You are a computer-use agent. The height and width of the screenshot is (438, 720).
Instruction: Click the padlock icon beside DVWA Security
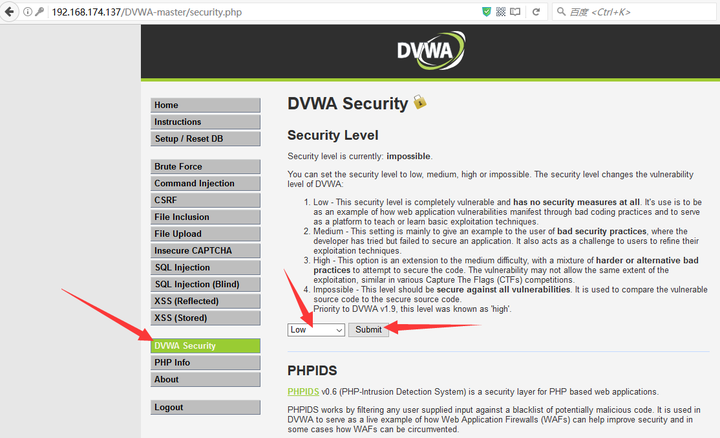pyautogui.click(x=420, y=102)
